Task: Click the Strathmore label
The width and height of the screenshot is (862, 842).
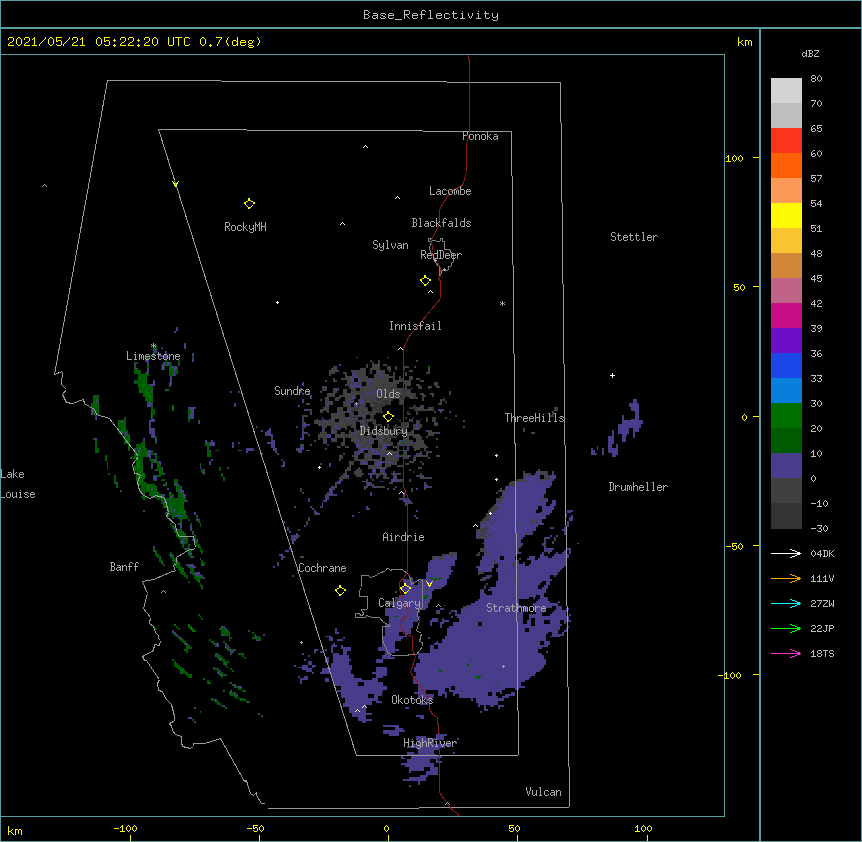Action: tap(516, 608)
